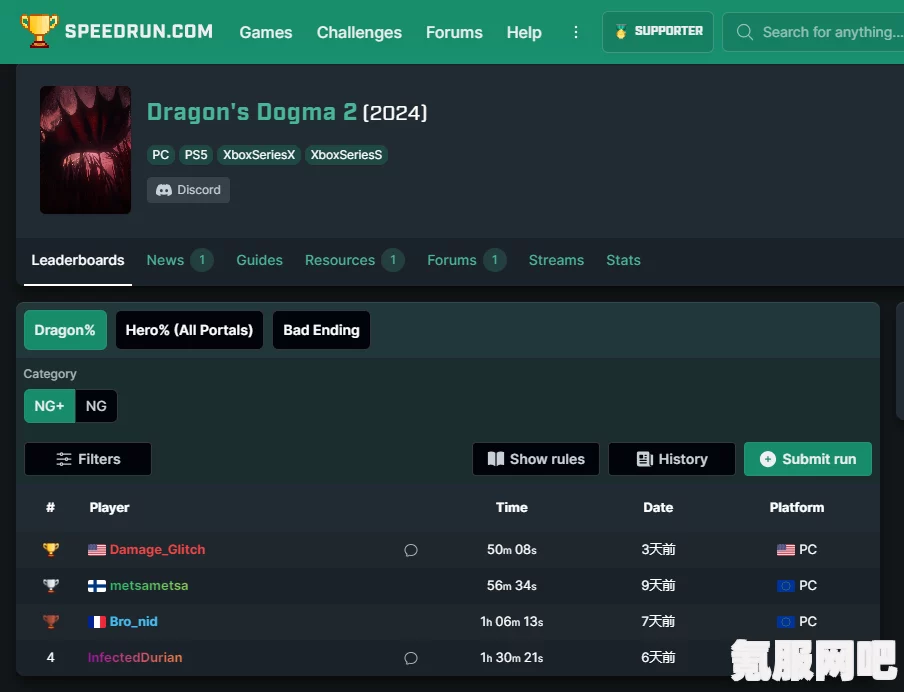Open Bro_nid's player profile
This screenshot has width=904, height=692.
[x=133, y=622]
